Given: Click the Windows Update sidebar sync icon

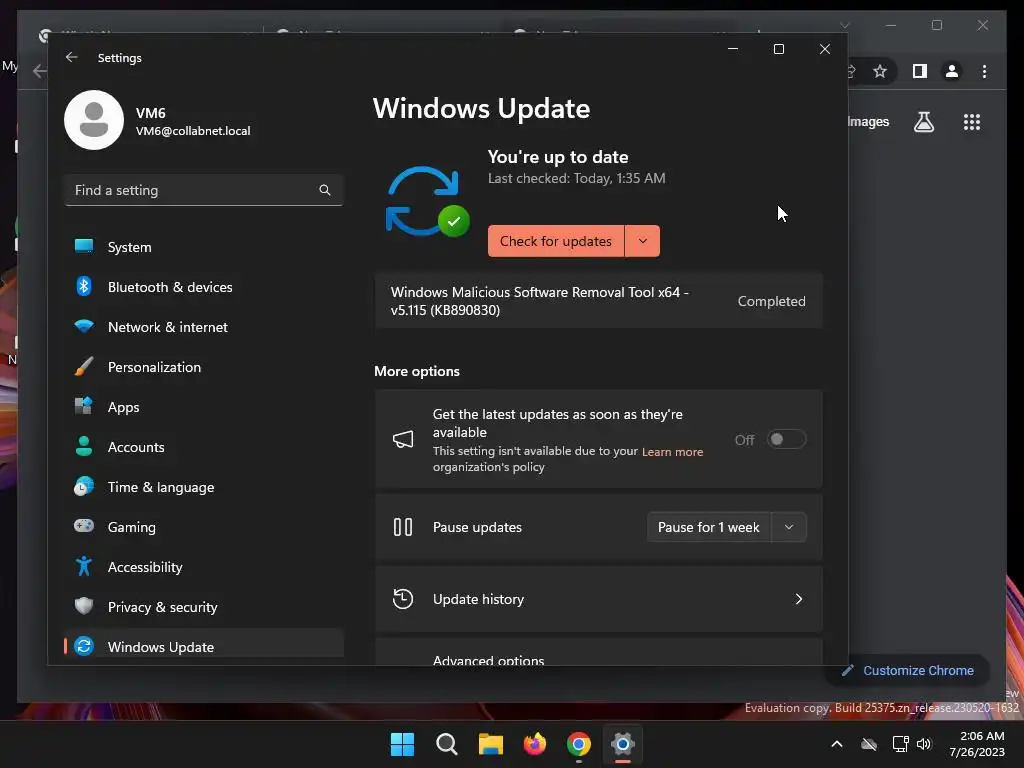Looking at the screenshot, I should click(x=84, y=646).
